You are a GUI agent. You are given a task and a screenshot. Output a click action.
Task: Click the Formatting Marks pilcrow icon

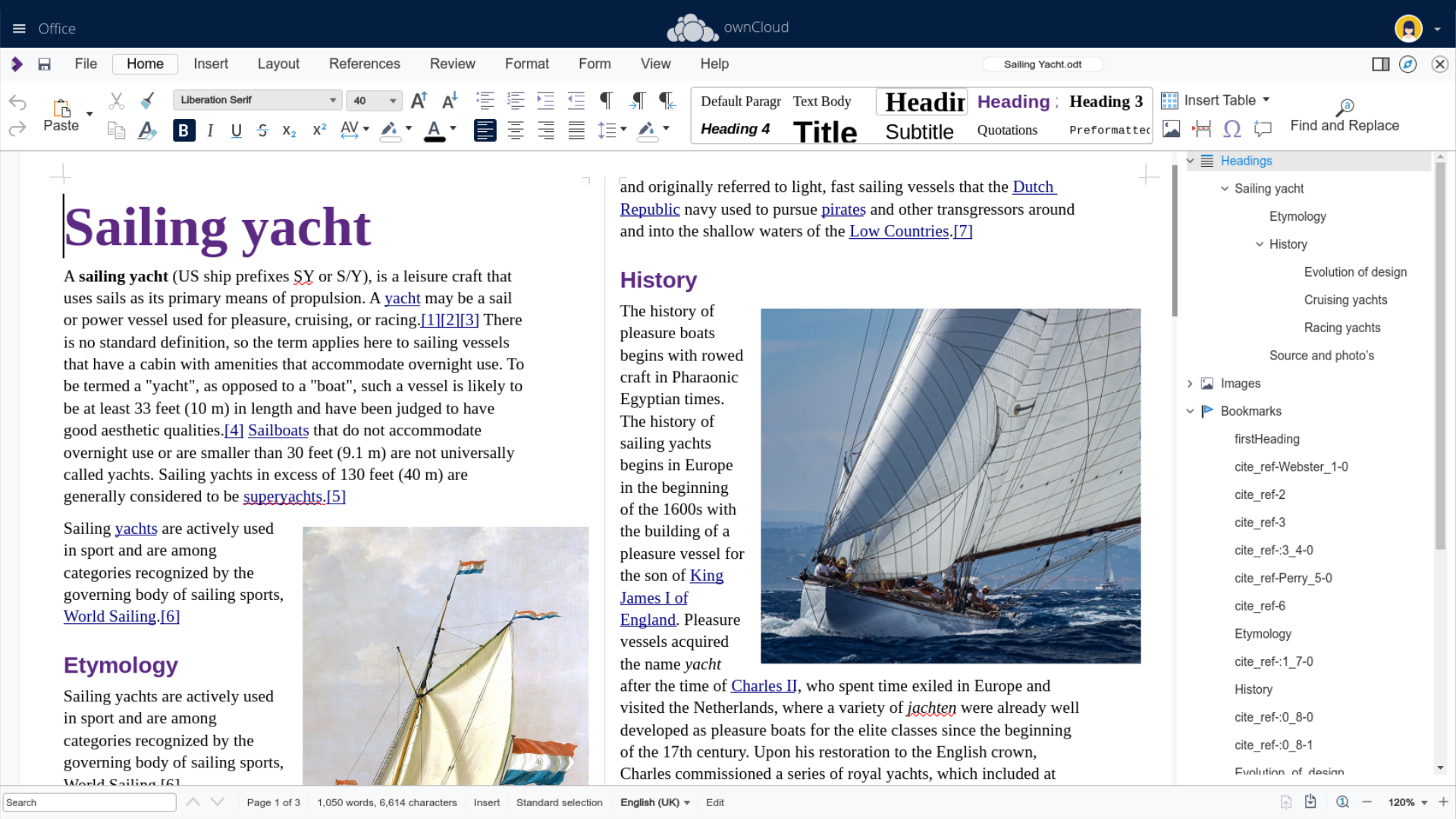pyautogui.click(x=606, y=100)
